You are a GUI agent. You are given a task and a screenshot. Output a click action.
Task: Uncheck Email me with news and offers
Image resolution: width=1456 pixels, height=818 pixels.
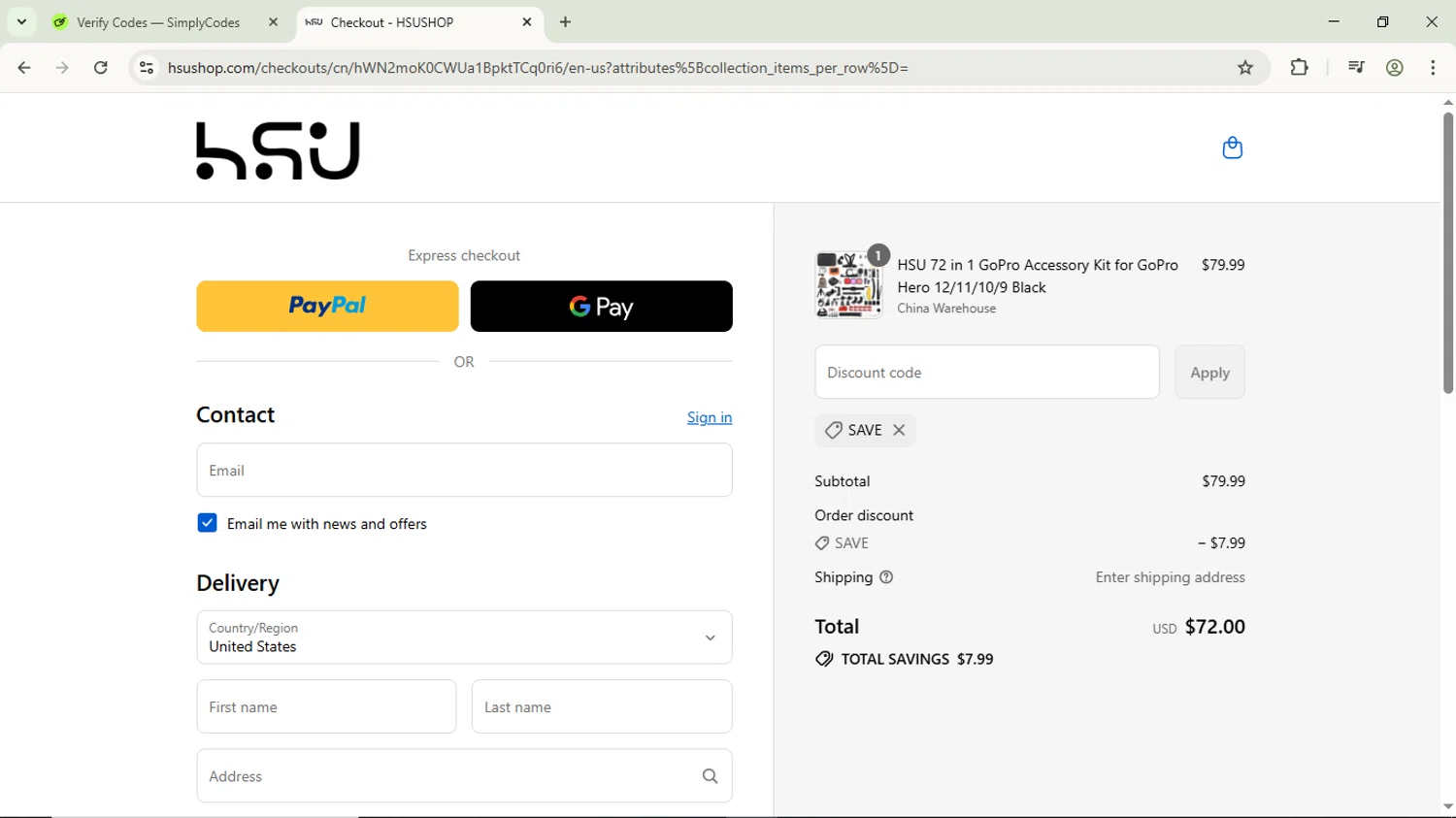[207, 523]
